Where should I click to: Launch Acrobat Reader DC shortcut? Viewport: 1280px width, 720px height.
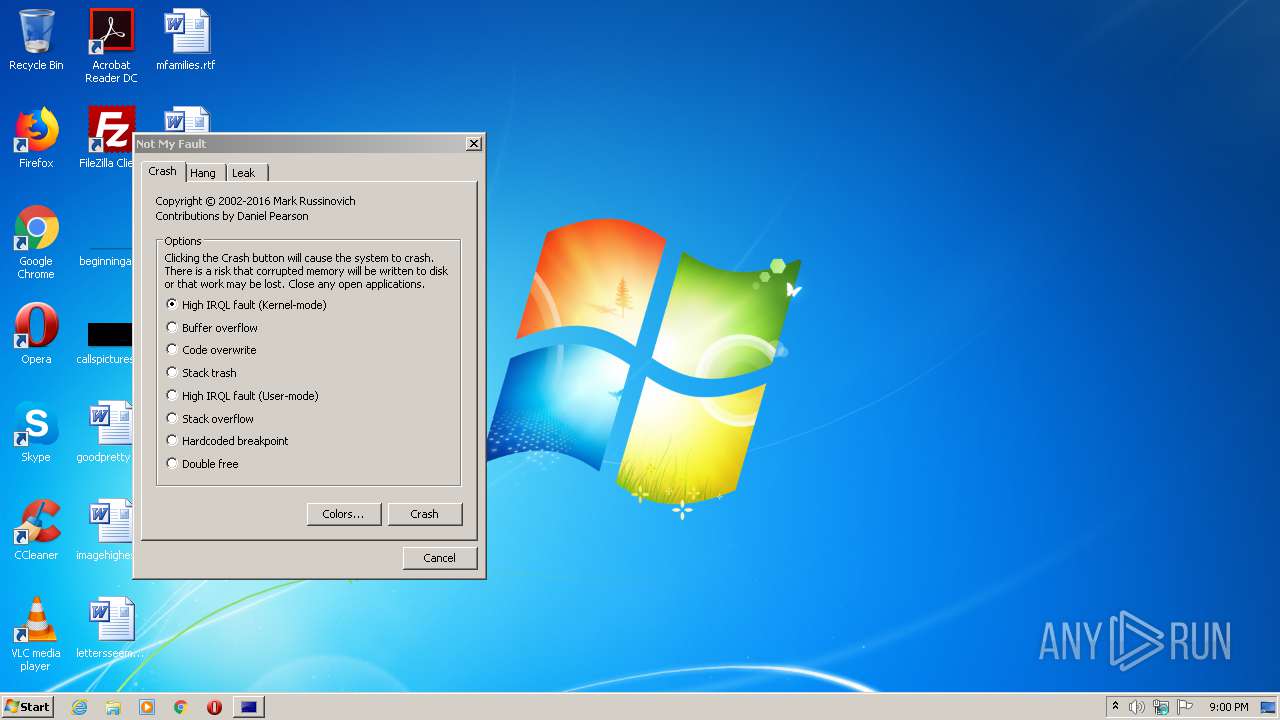[111, 46]
